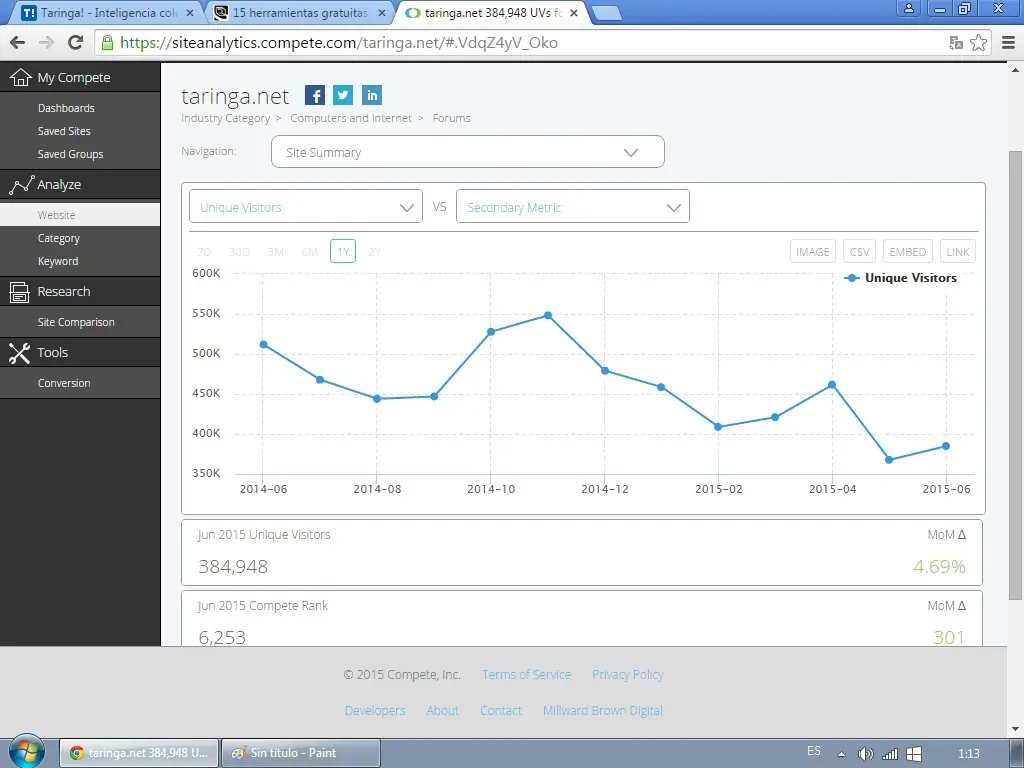Close the 15 herramientas gratuitas tab

coord(382,12)
